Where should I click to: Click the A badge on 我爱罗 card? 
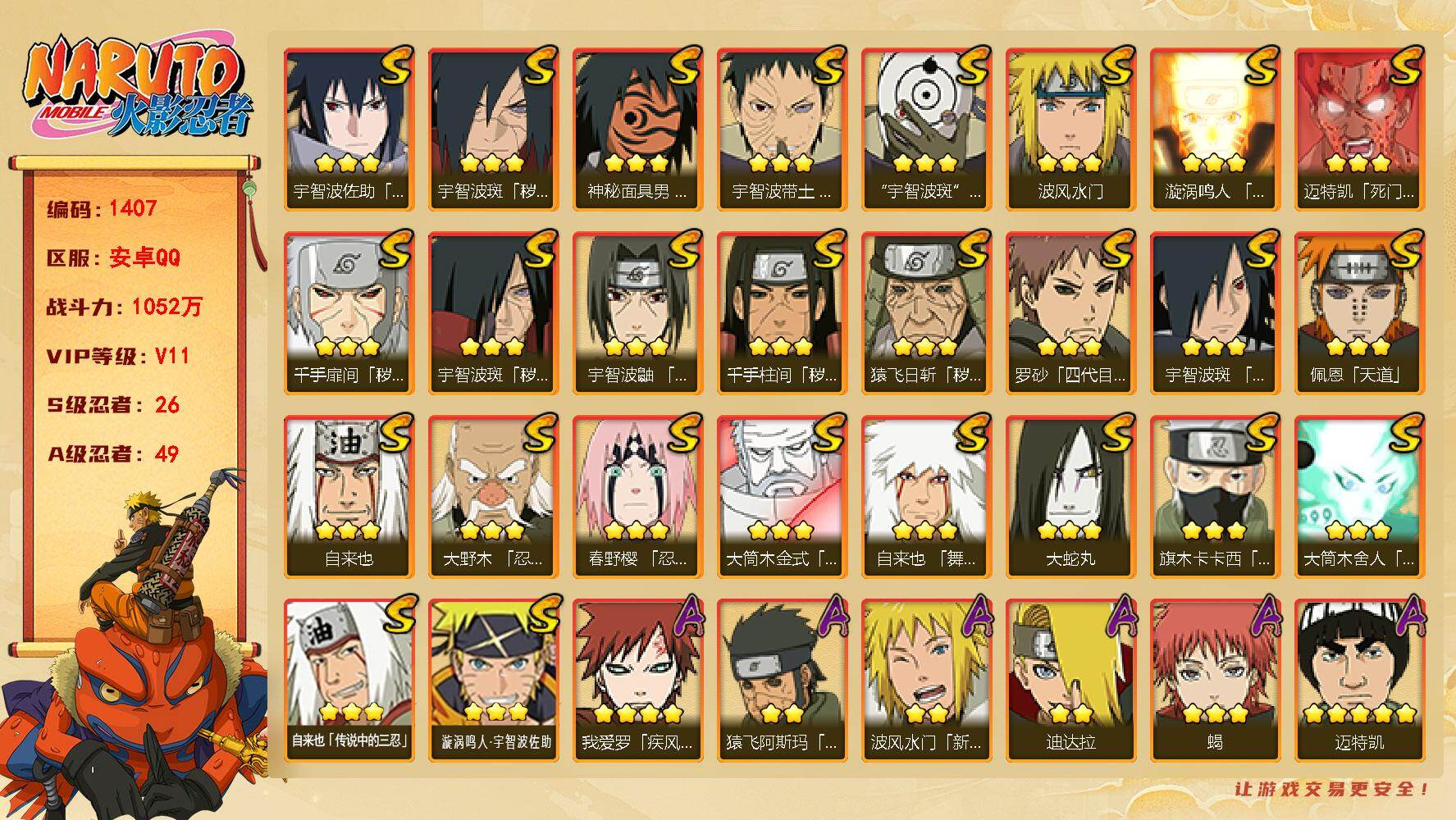(684, 617)
